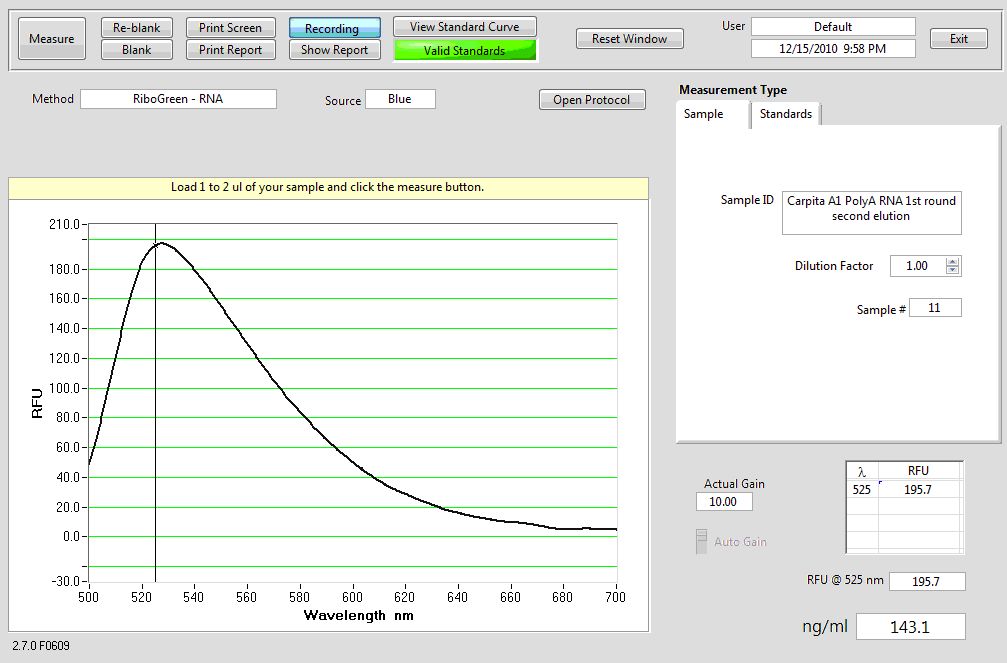Click the User name field

click(x=833, y=26)
